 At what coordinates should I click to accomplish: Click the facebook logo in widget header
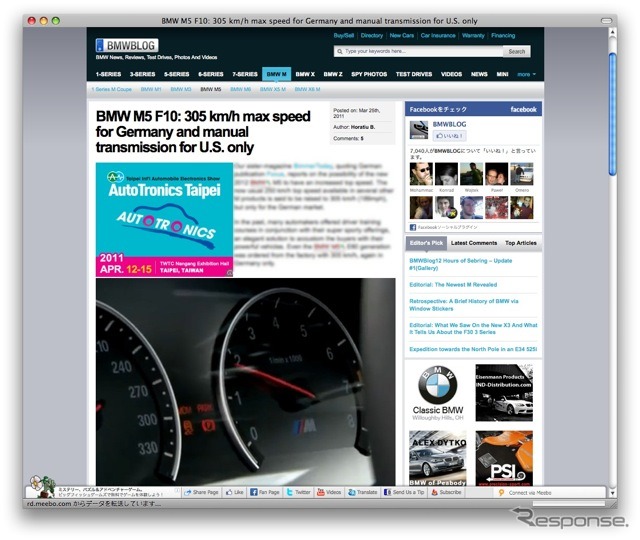(x=523, y=109)
